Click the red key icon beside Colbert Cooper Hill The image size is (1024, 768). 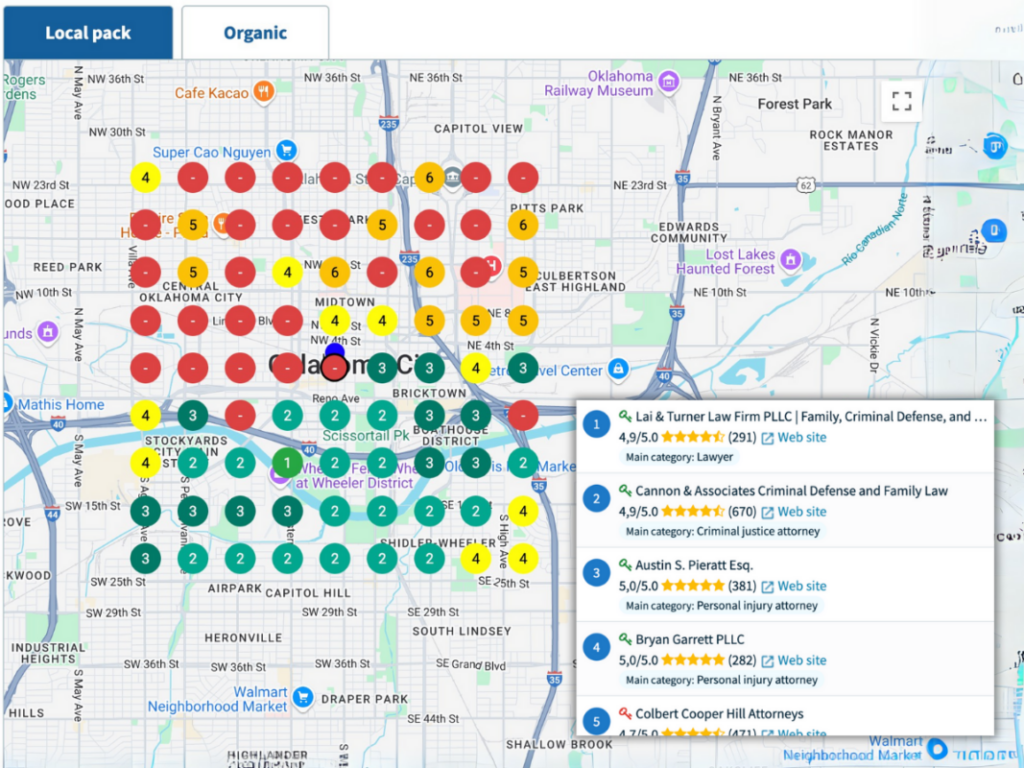point(625,714)
